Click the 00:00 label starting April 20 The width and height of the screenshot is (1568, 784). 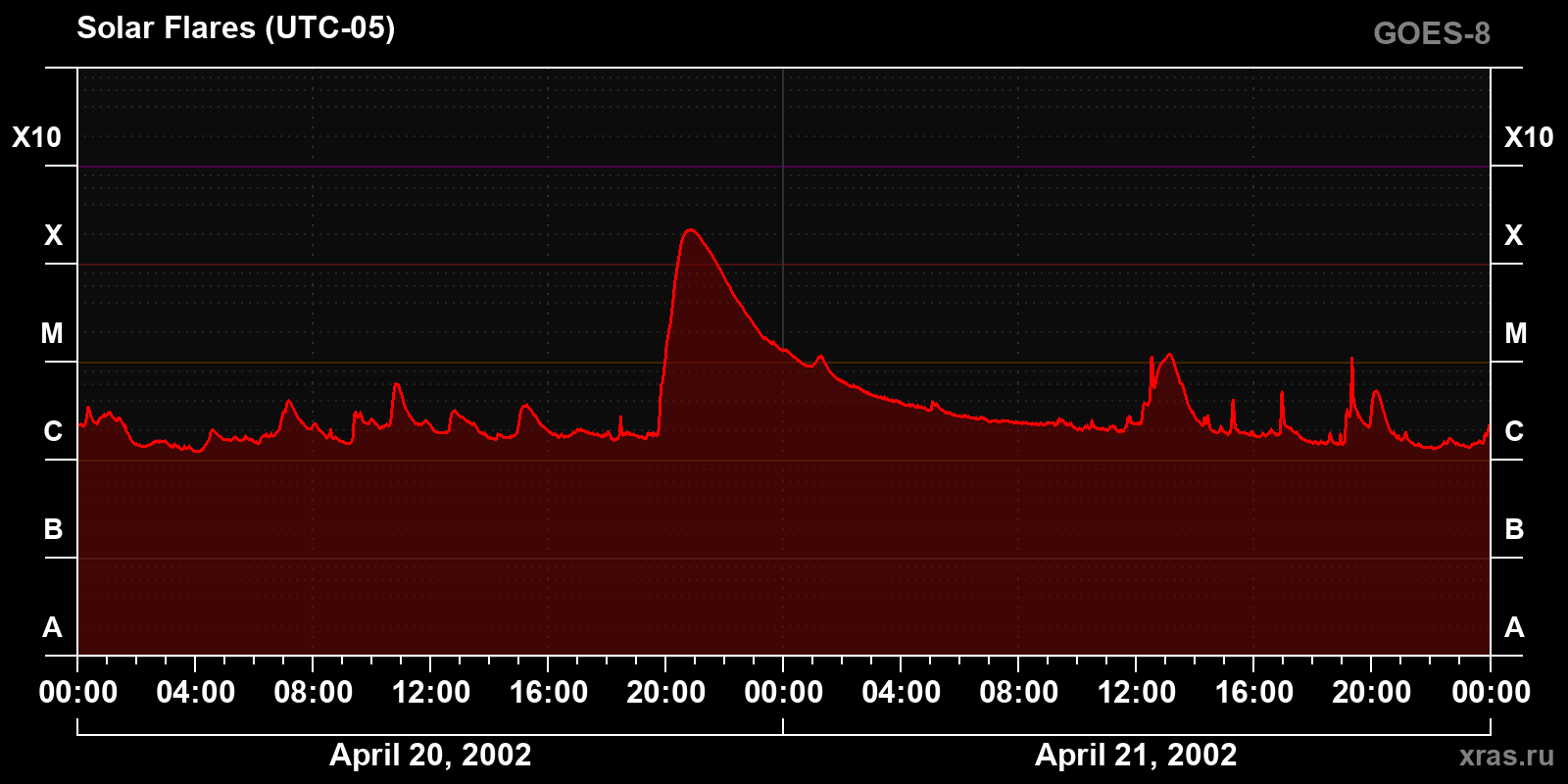[78, 692]
